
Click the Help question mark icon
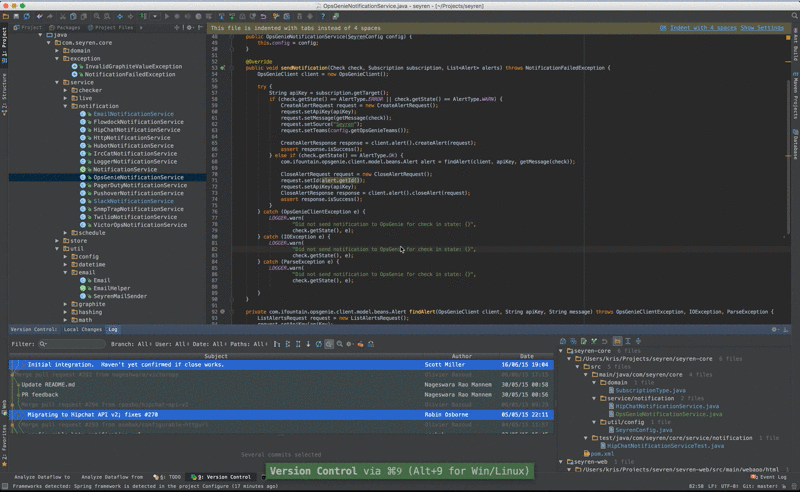click(323, 16)
